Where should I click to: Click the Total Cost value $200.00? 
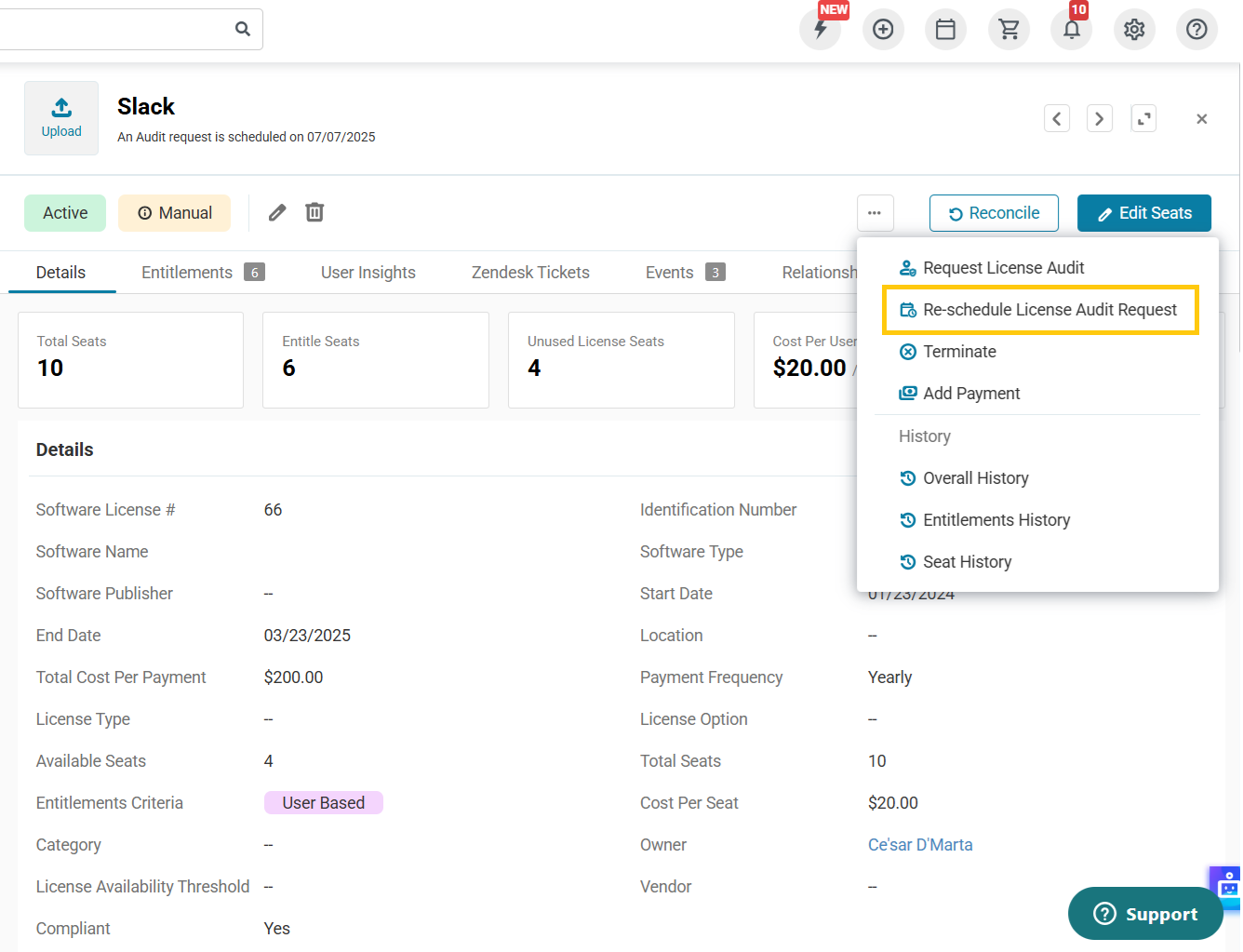tap(294, 677)
